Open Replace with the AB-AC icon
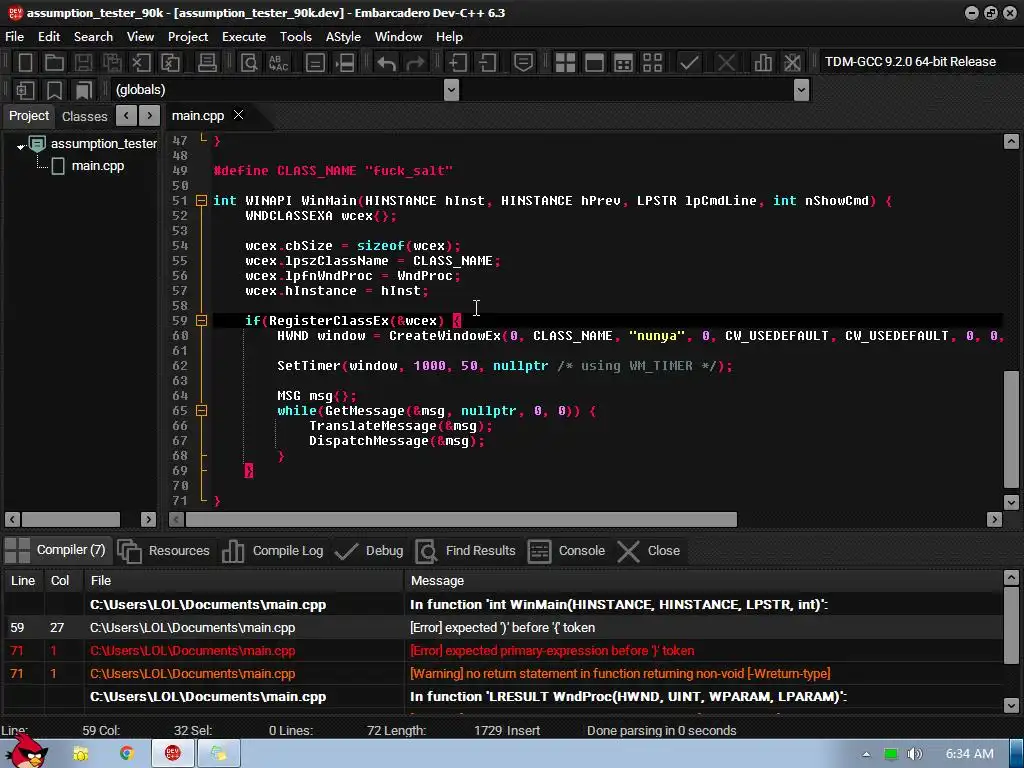 point(278,63)
